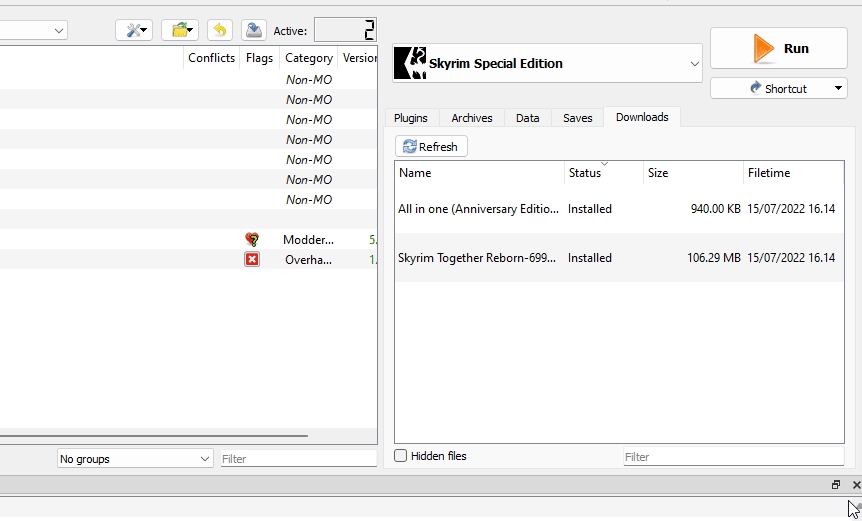Click the yellow restore backup arrow icon
Viewport: 862px width, 521px height.
point(220,30)
